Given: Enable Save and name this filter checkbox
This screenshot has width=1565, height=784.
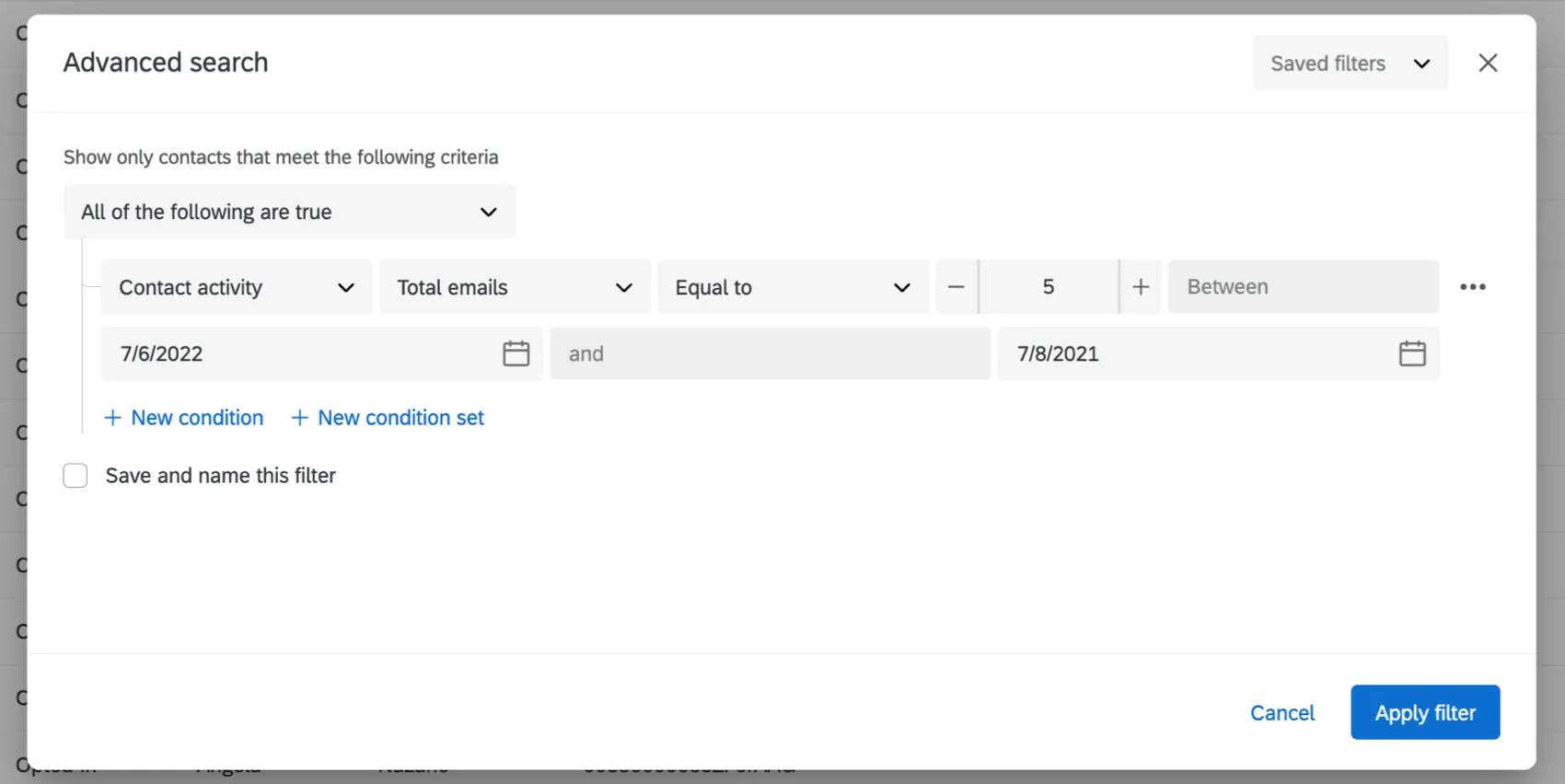Looking at the screenshot, I should (75, 476).
